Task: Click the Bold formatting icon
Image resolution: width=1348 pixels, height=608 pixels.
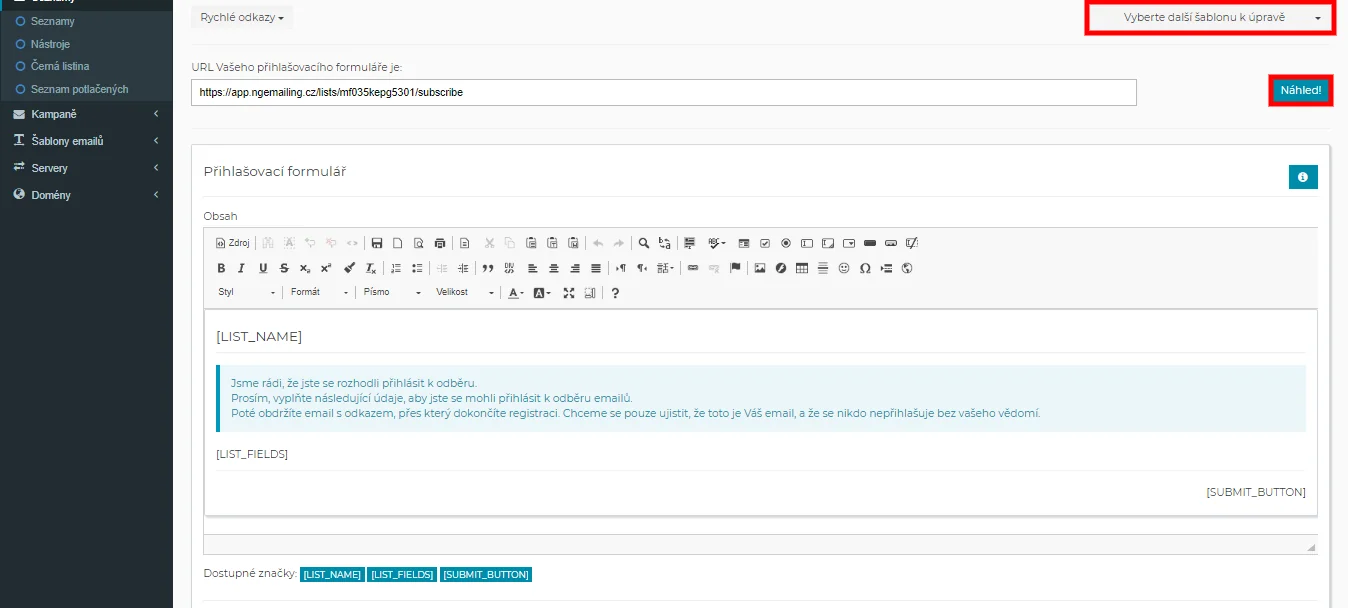Action: [222, 268]
